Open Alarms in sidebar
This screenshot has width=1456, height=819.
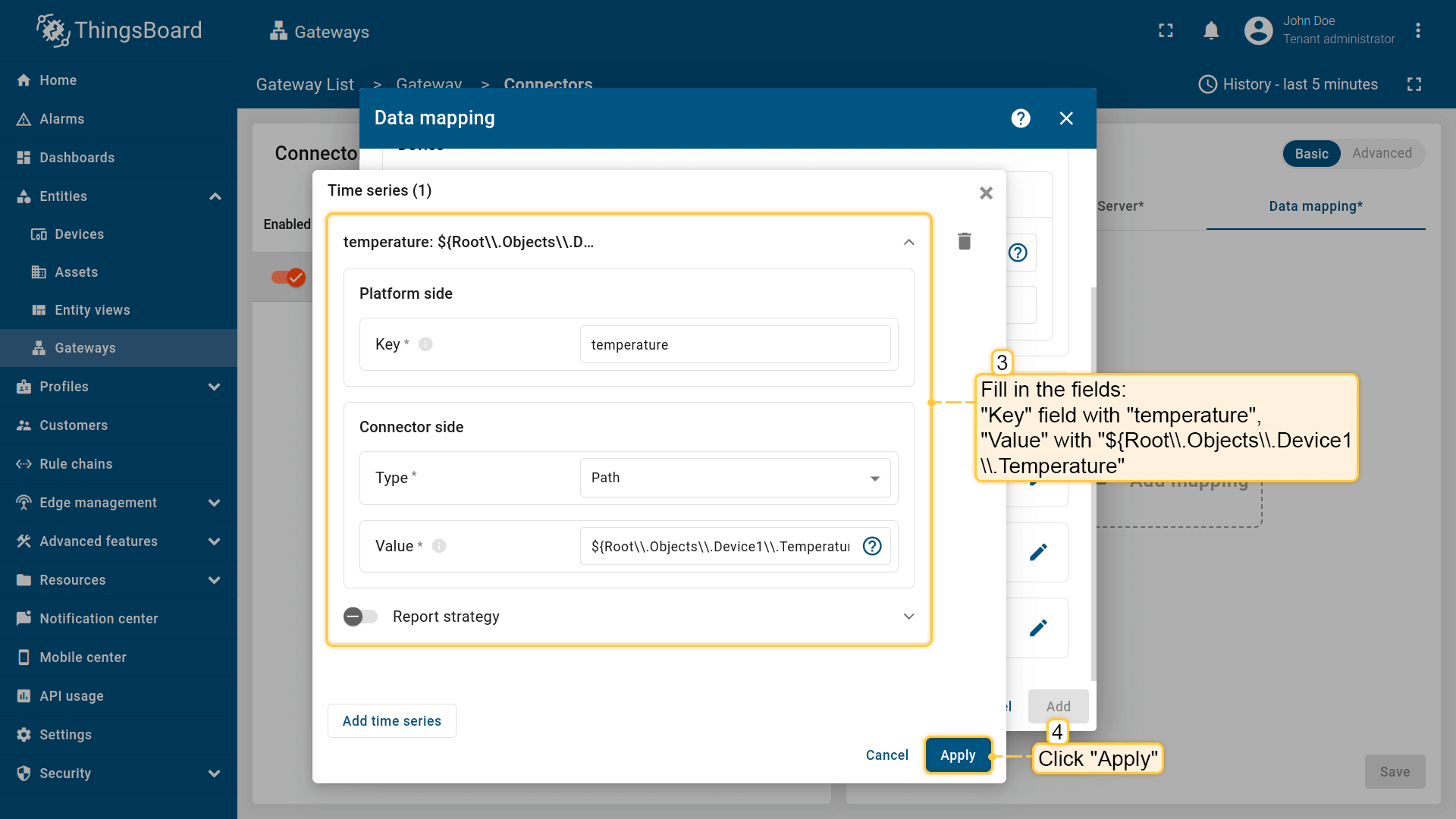118,119
